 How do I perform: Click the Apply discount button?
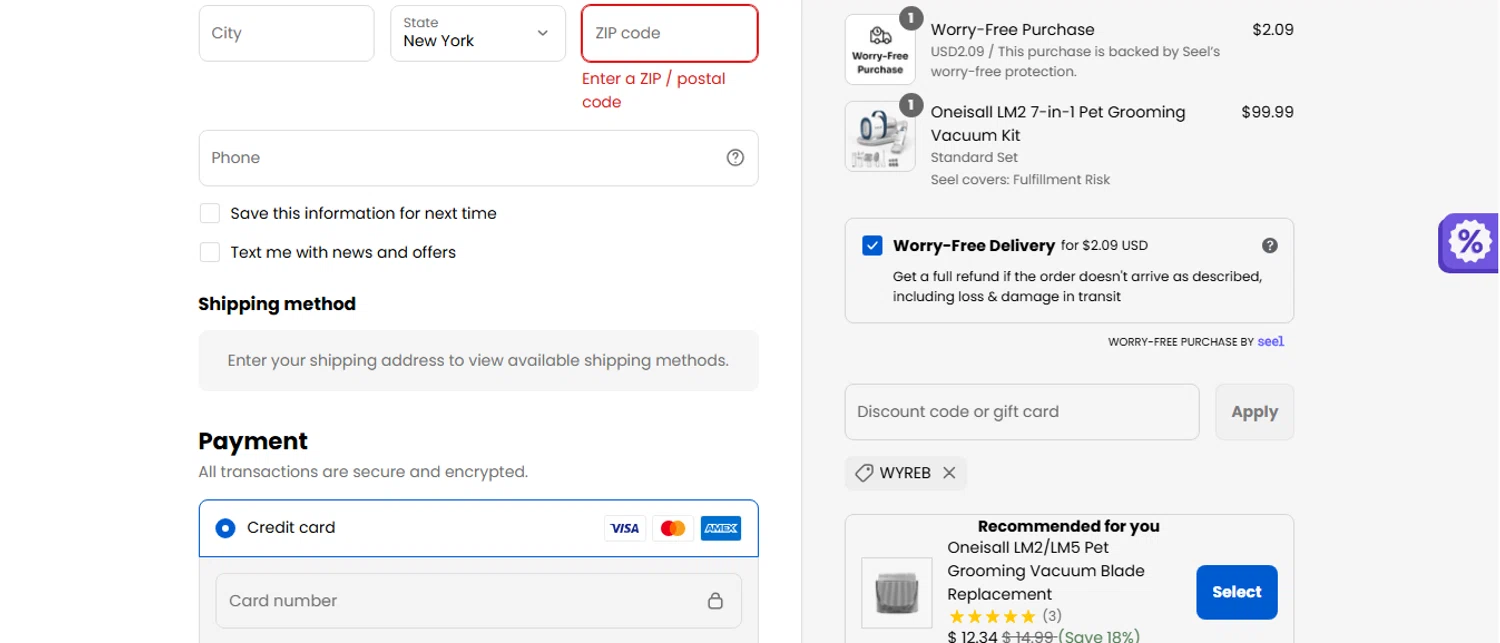pyautogui.click(x=1255, y=412)
